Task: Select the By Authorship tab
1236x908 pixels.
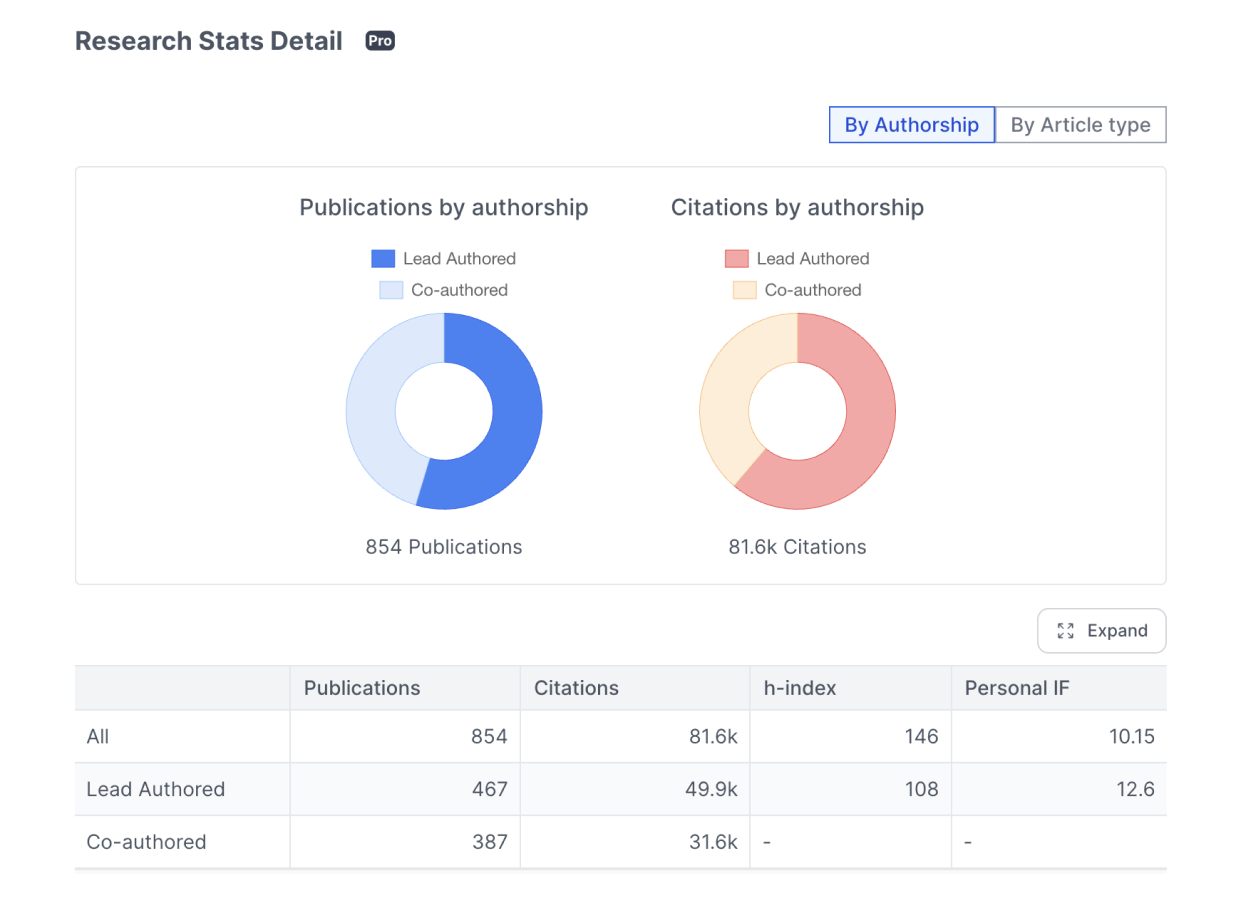Action: [x=911, y=124]
